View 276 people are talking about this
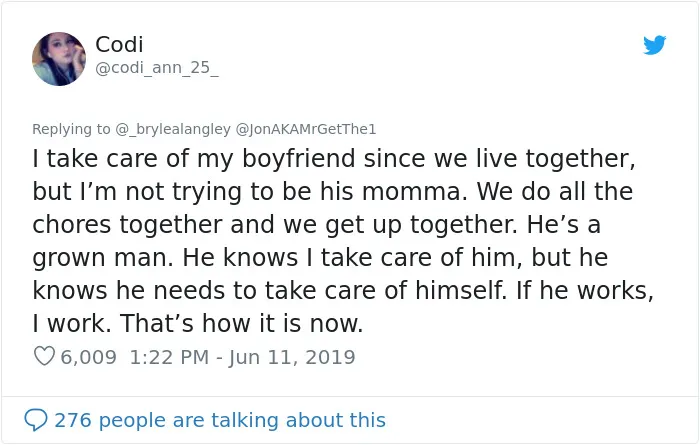This screenshot has height=445, width=700. click(220, 420)
